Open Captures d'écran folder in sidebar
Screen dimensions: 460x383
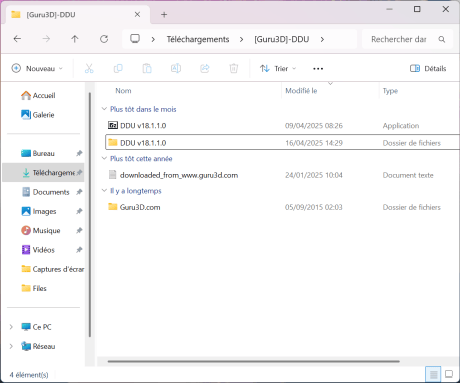coord(53,269)
